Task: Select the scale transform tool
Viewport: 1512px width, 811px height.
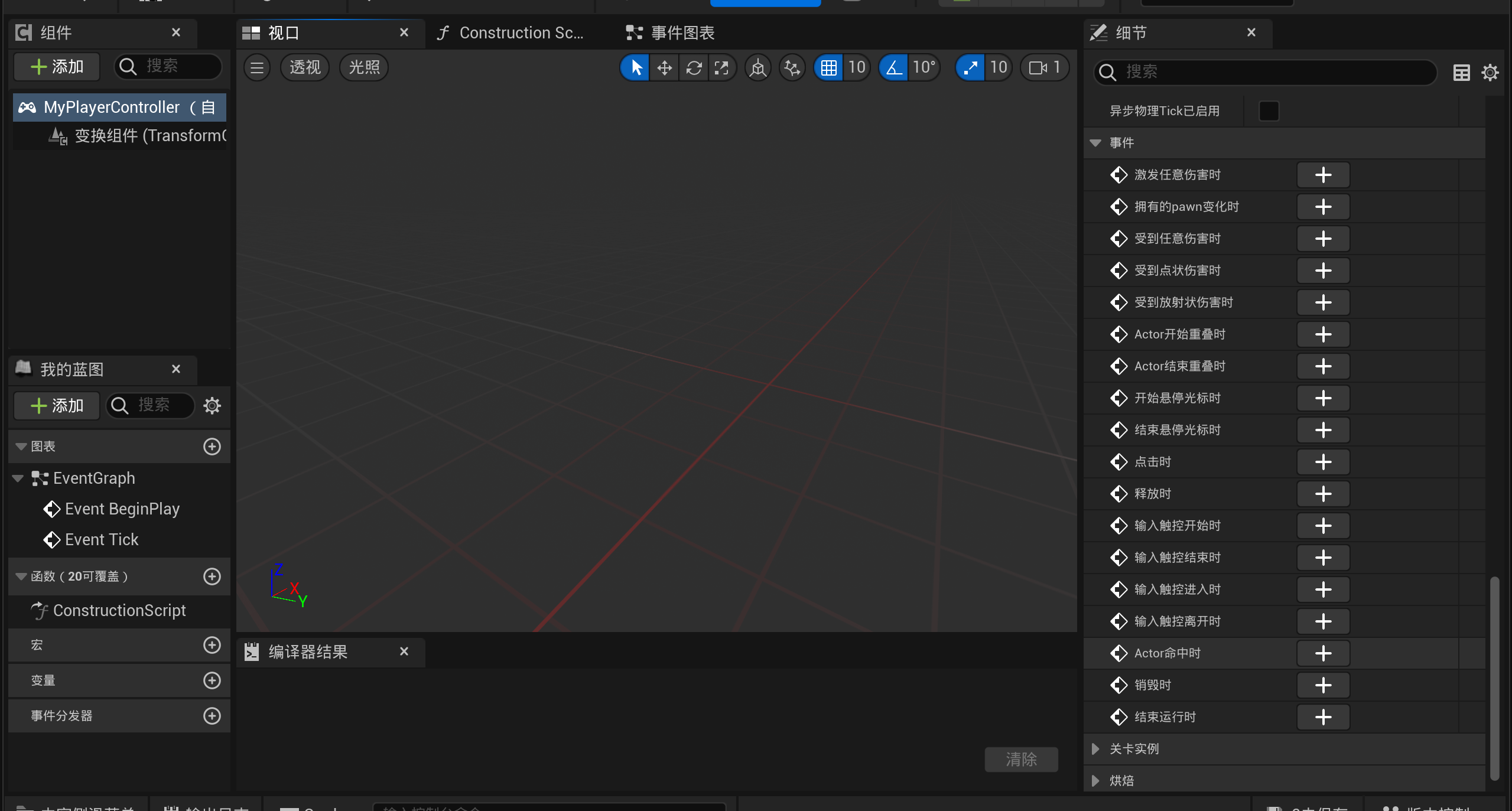Action: pos(721,67)
